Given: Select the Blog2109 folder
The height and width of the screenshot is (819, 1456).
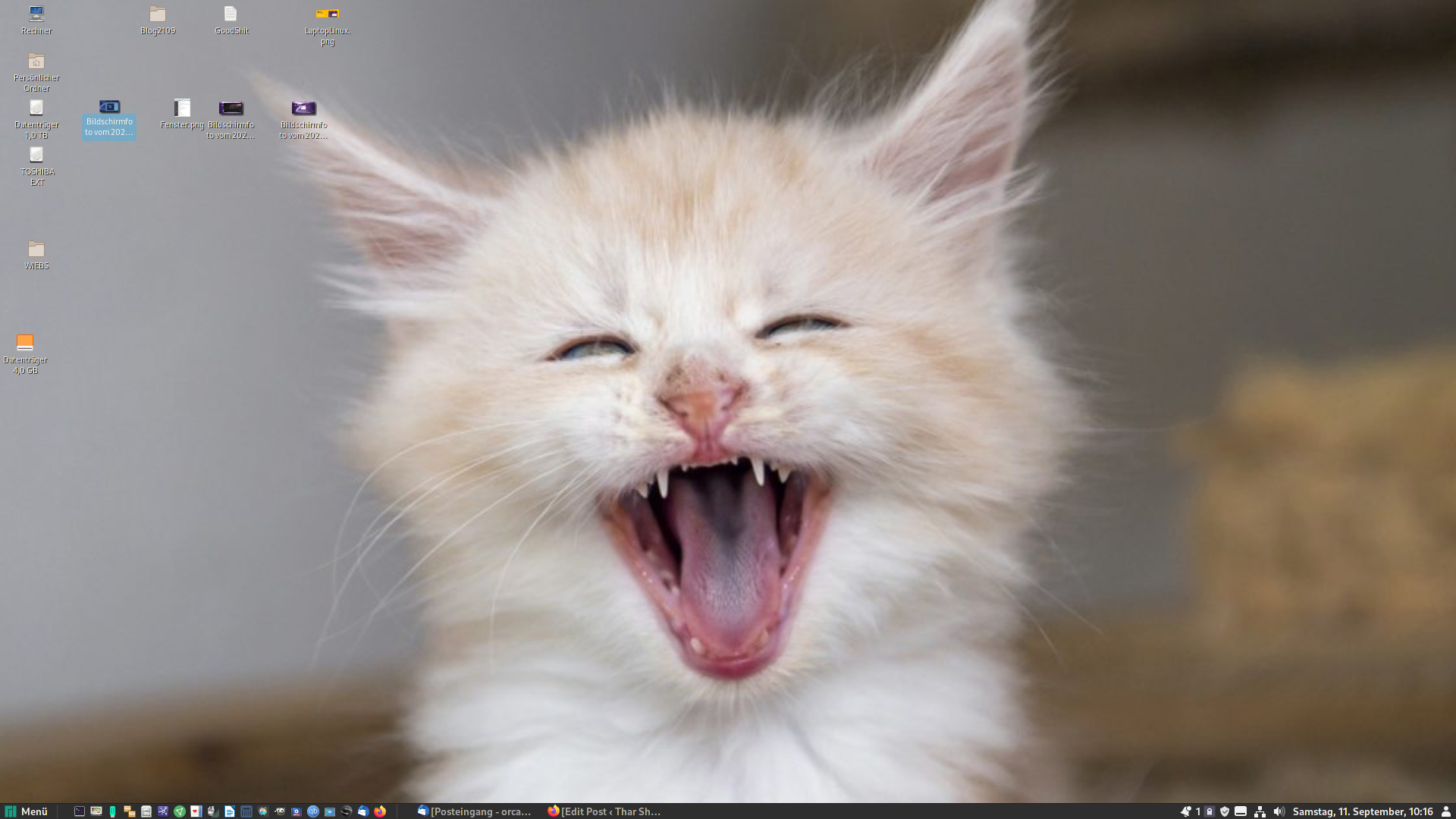Looking at the screenshot, I should pos(158,20).
